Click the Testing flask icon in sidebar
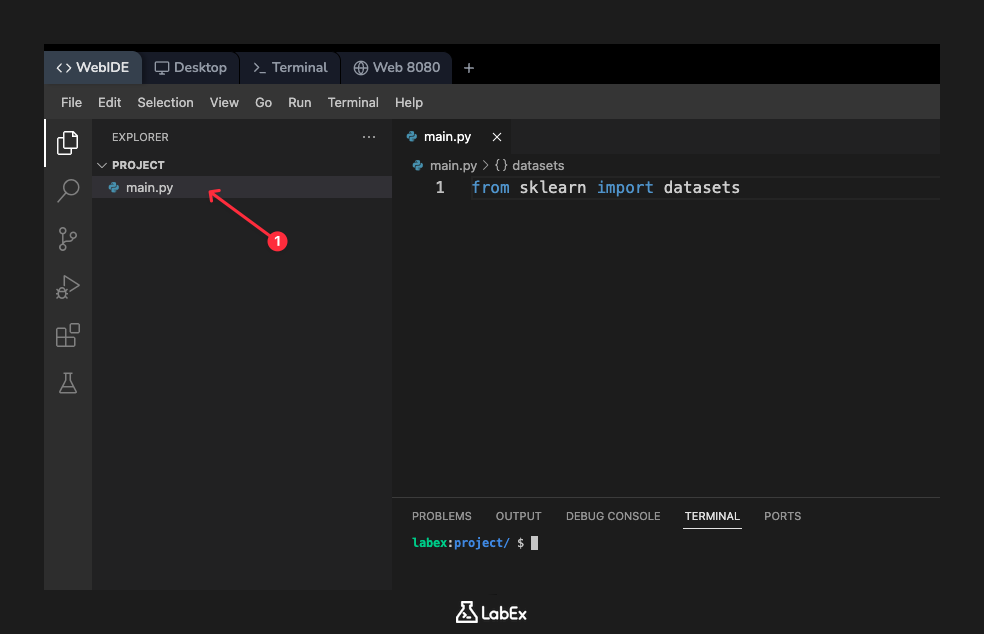This screenshot has width=984, height=634. (x=67, y=383)
